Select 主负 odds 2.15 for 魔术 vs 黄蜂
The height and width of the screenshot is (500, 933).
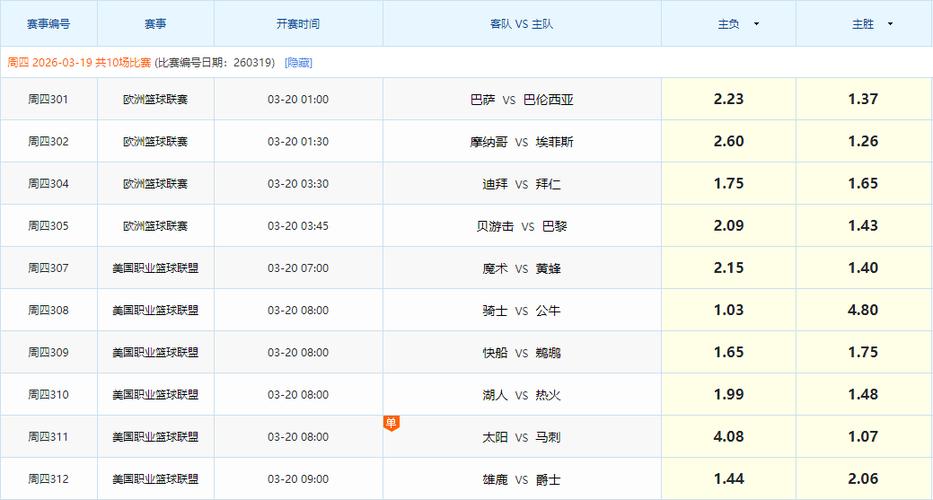pos(729,268)
